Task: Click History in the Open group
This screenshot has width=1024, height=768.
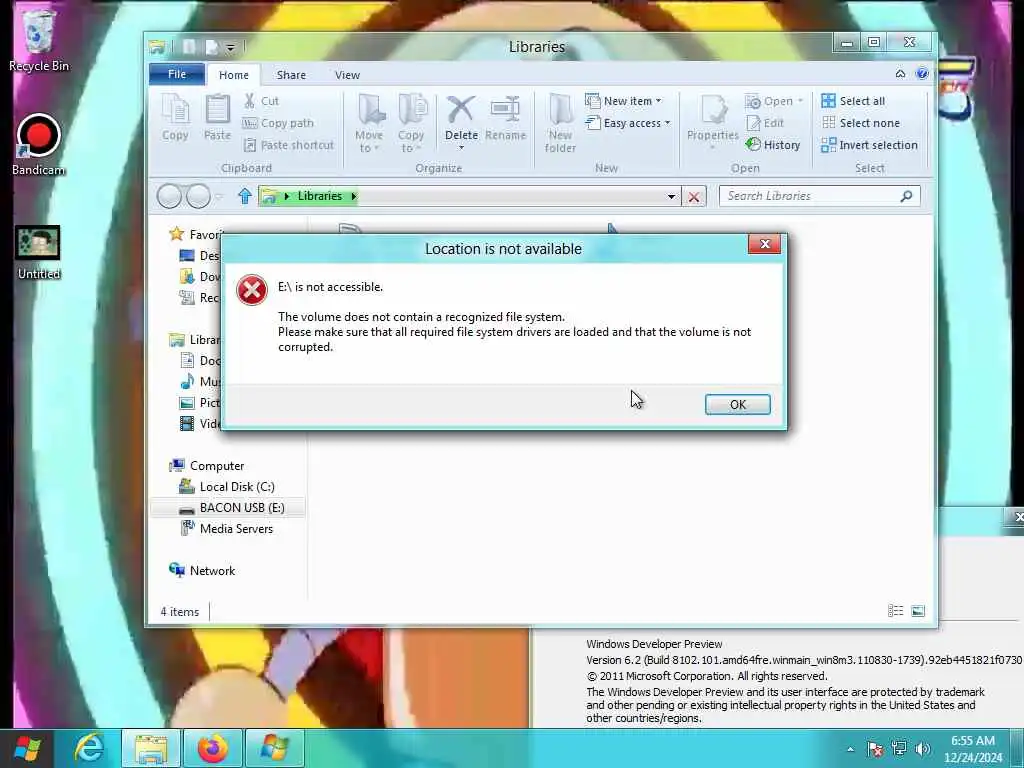Action: point(773,145)
